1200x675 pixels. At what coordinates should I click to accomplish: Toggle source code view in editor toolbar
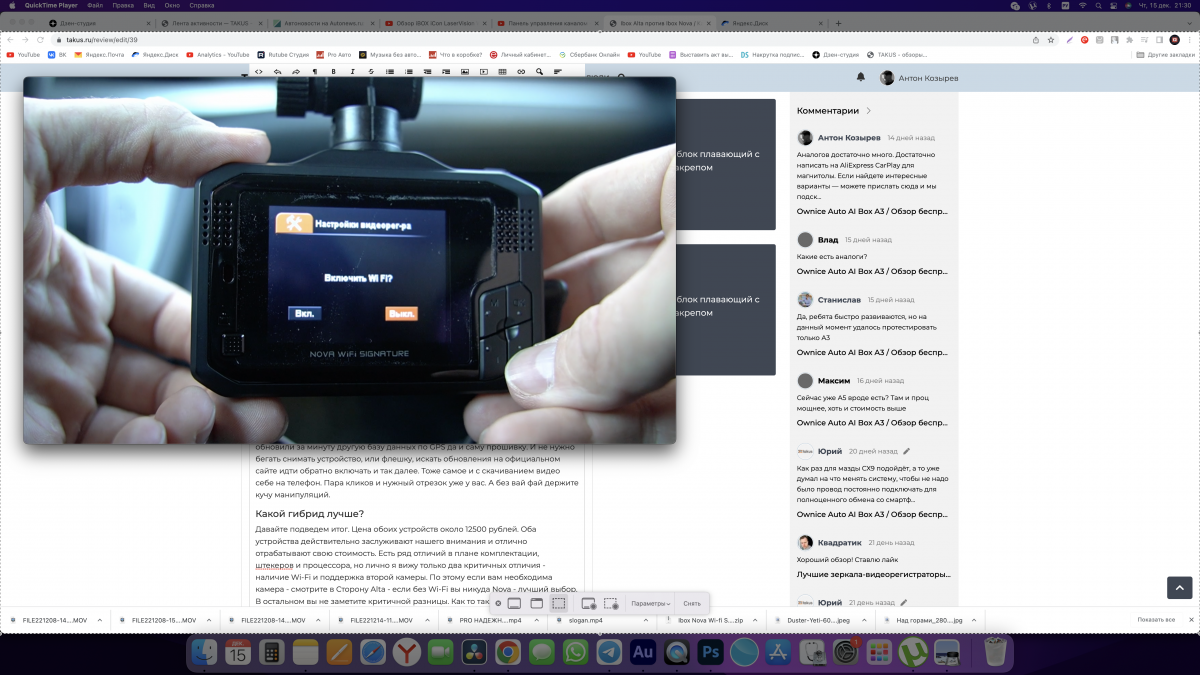tap(259, 72)
